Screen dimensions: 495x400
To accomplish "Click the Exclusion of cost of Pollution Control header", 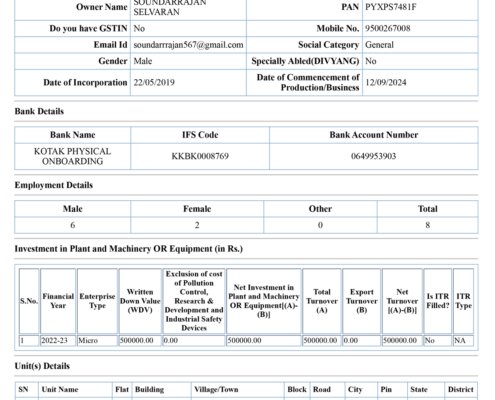I will tap(194, 301).
